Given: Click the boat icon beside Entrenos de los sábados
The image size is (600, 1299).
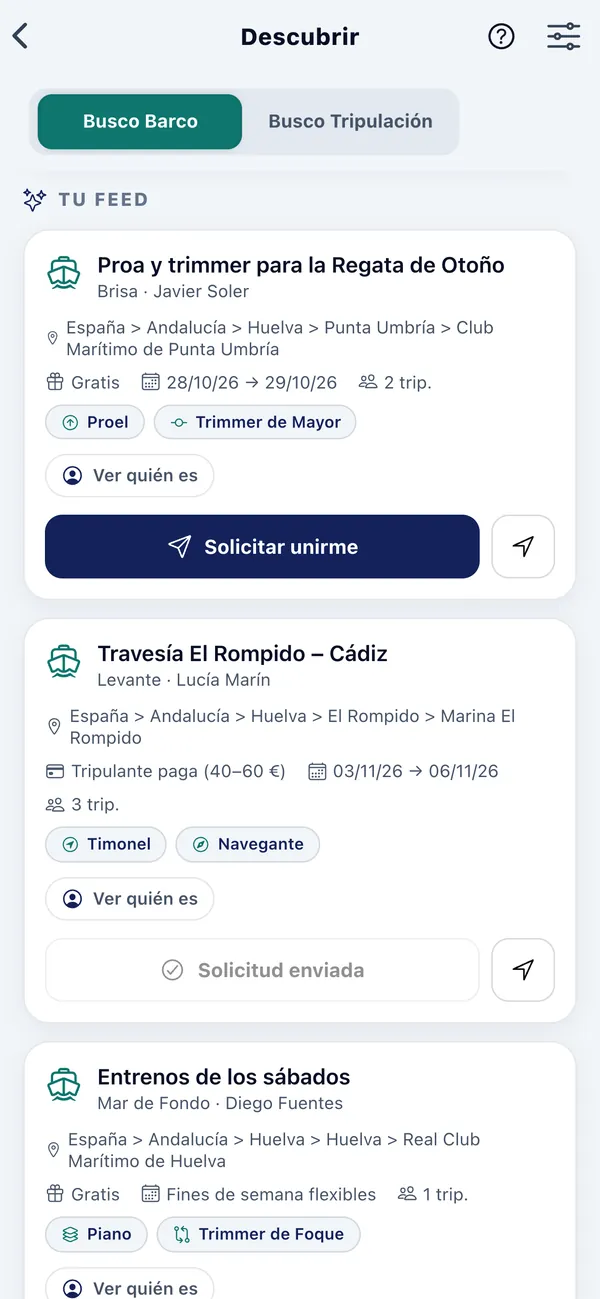Looking at the screenshot, I should pyautogui.click(x=64, y=1086).
